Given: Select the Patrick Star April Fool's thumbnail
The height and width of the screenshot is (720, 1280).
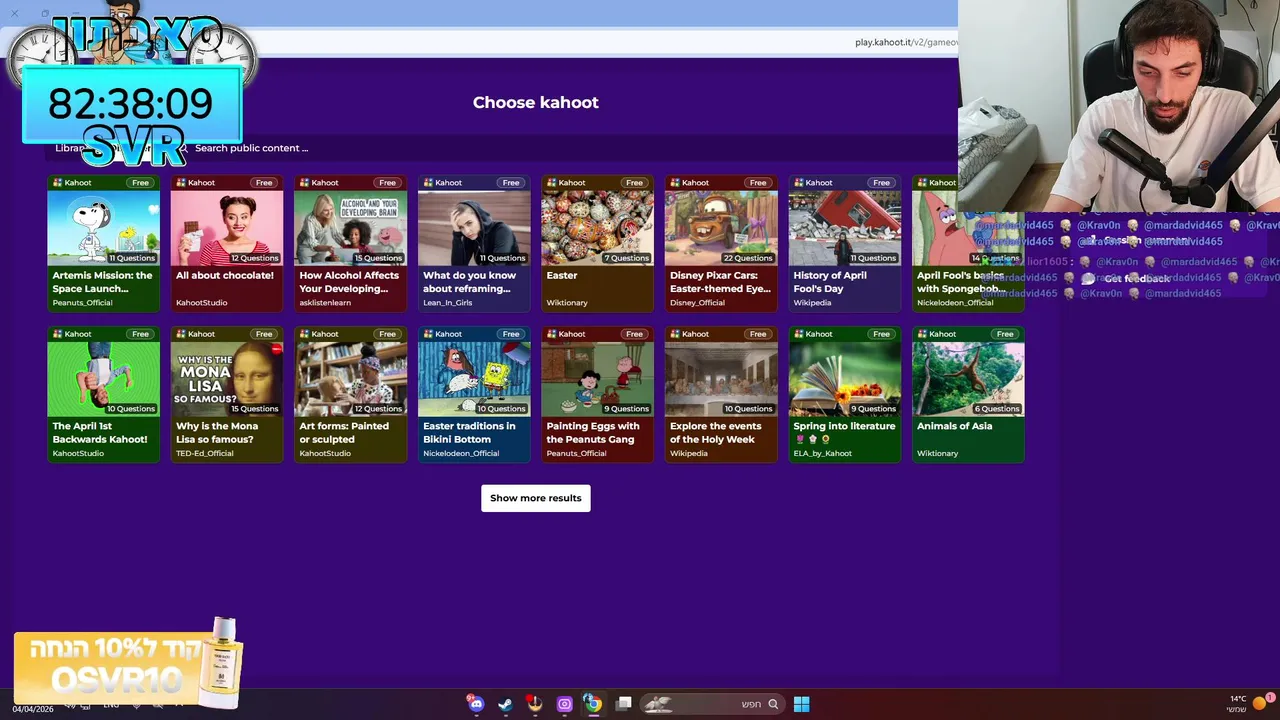Looking at the screenshot, I should tap(968, 228).
